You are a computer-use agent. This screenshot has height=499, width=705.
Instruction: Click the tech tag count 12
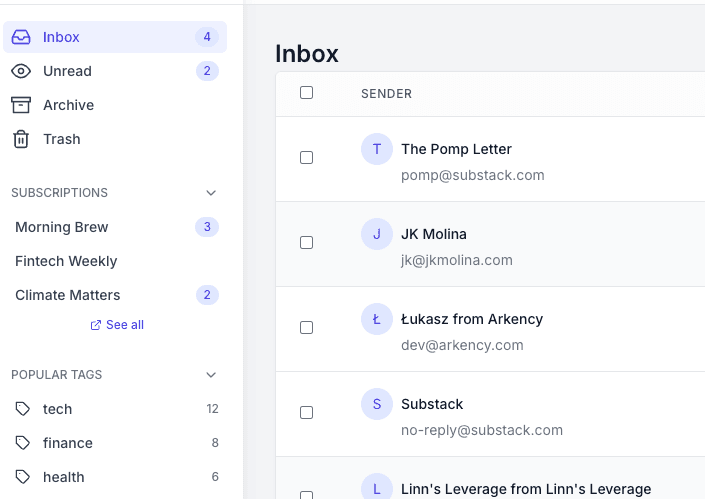tap(212, 409)
